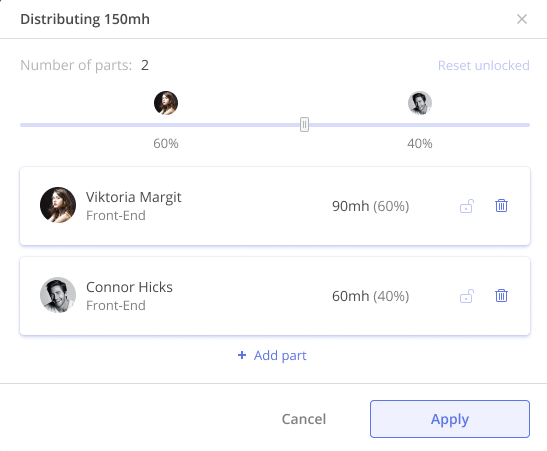547x451 pixels.
Task: Click Viktoria's small avatar above the slider
Action: pos(166,103)
